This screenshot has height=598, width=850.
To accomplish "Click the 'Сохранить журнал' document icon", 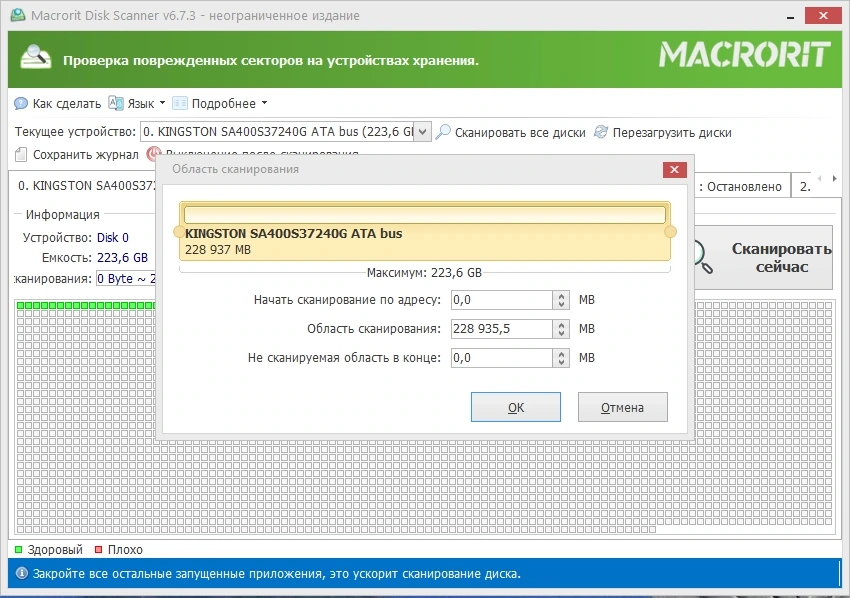I will tap(21, 155).
